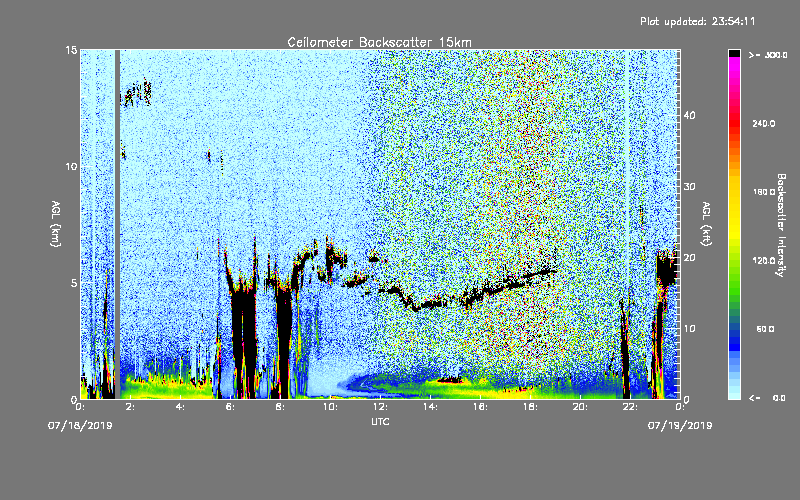Click the '15' tick on the km axis
The height and width of the screenshot is (500, 800).
[71, 50]
